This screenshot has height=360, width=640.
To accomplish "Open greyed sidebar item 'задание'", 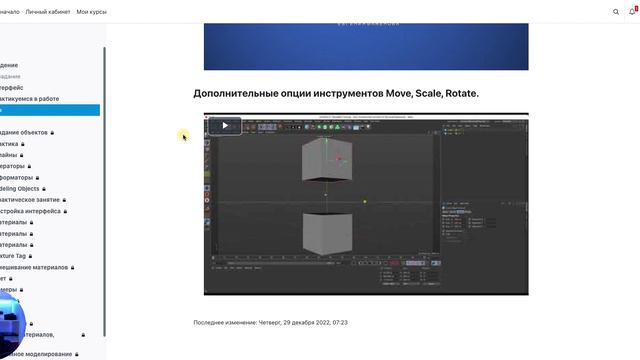I will pos(10,76).
